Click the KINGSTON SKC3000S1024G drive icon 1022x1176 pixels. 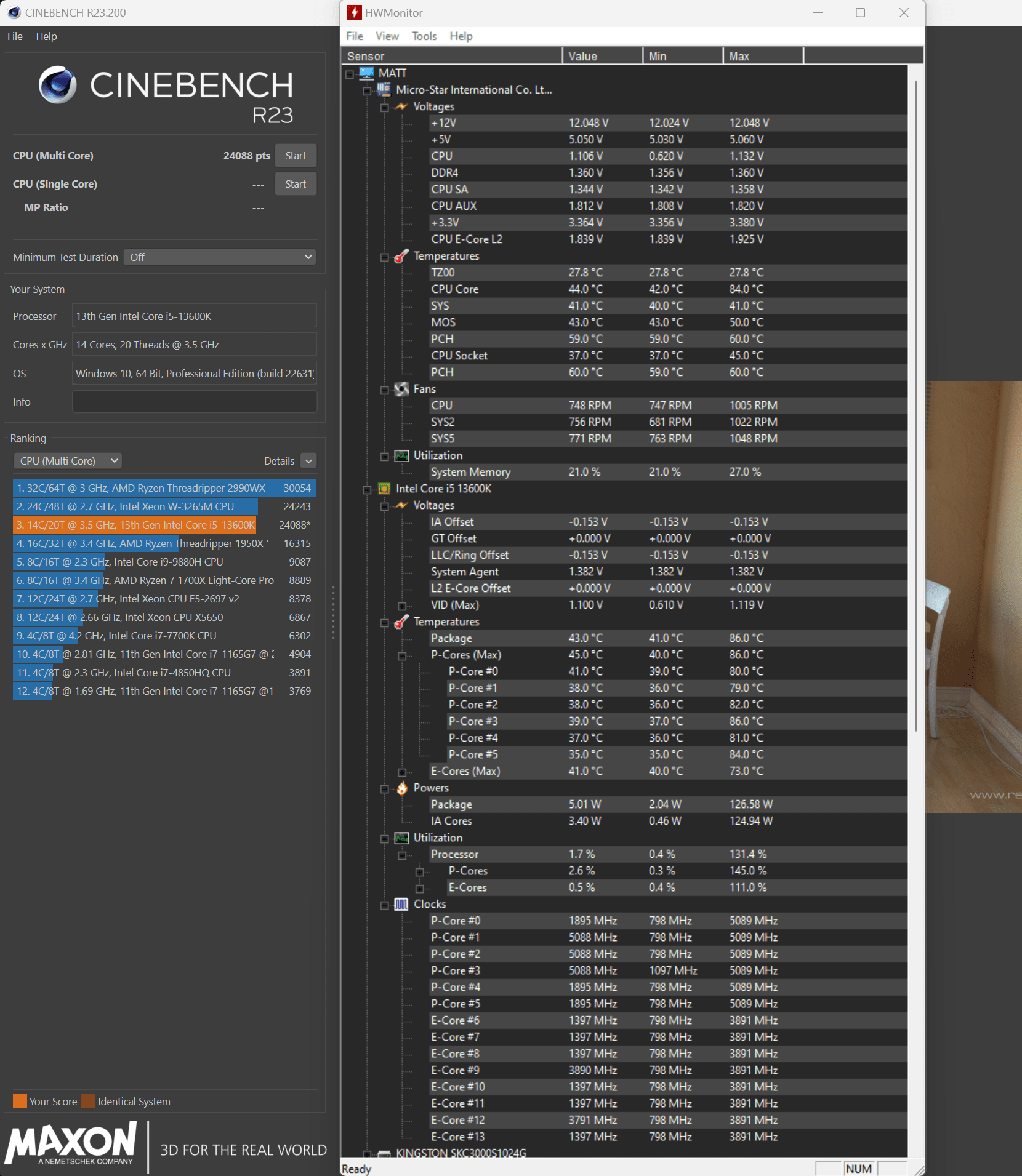coord(384,1153)
